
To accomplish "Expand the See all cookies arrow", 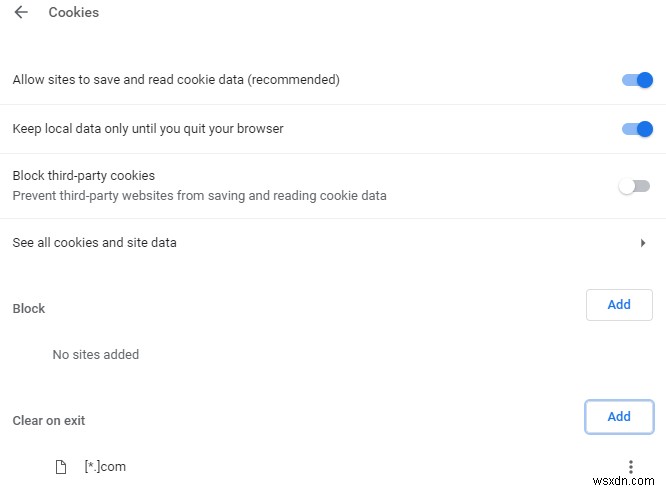I will [643, 243].
